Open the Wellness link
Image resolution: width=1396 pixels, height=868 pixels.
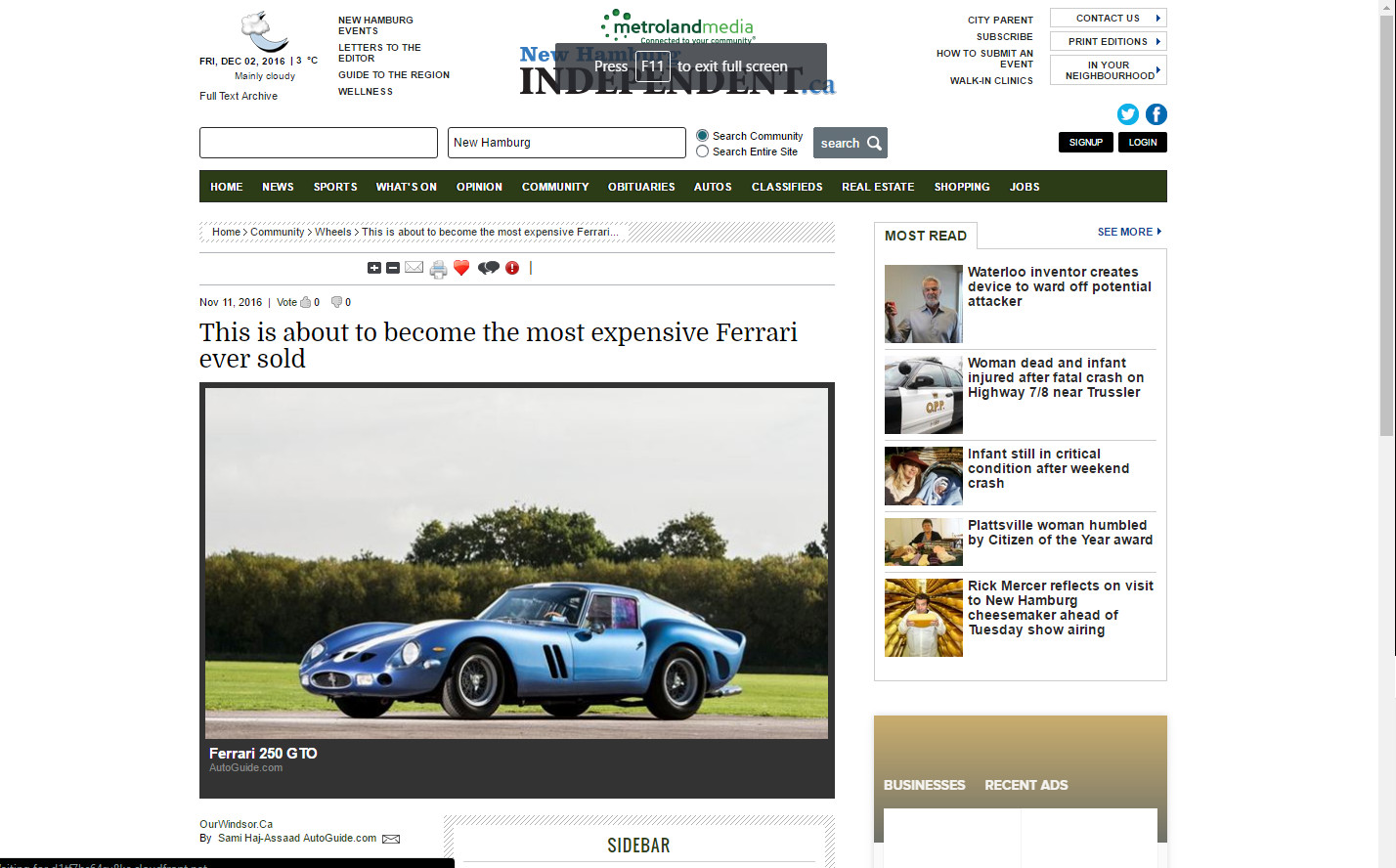tap(366, 92)
